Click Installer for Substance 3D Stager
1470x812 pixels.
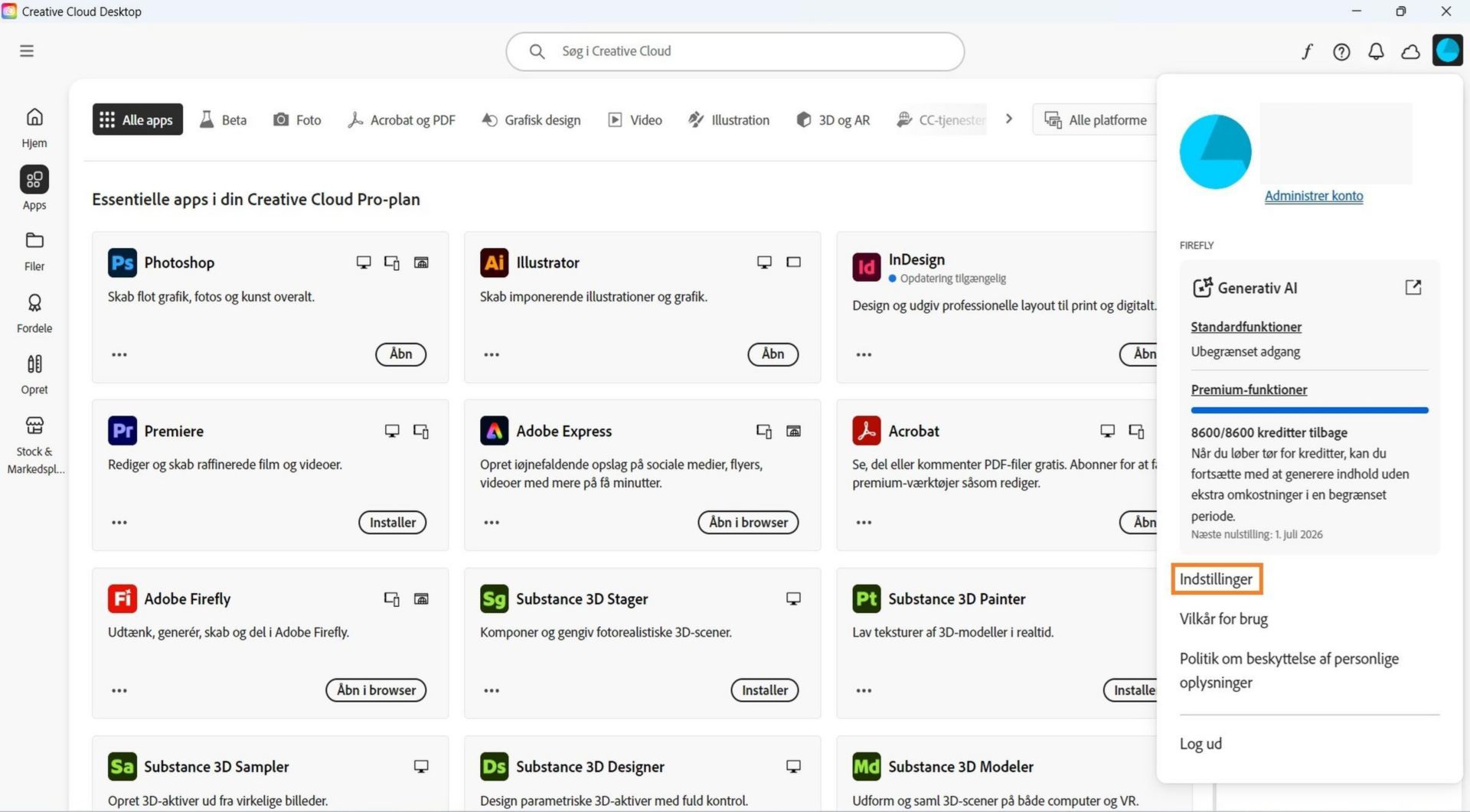point(764,690)
